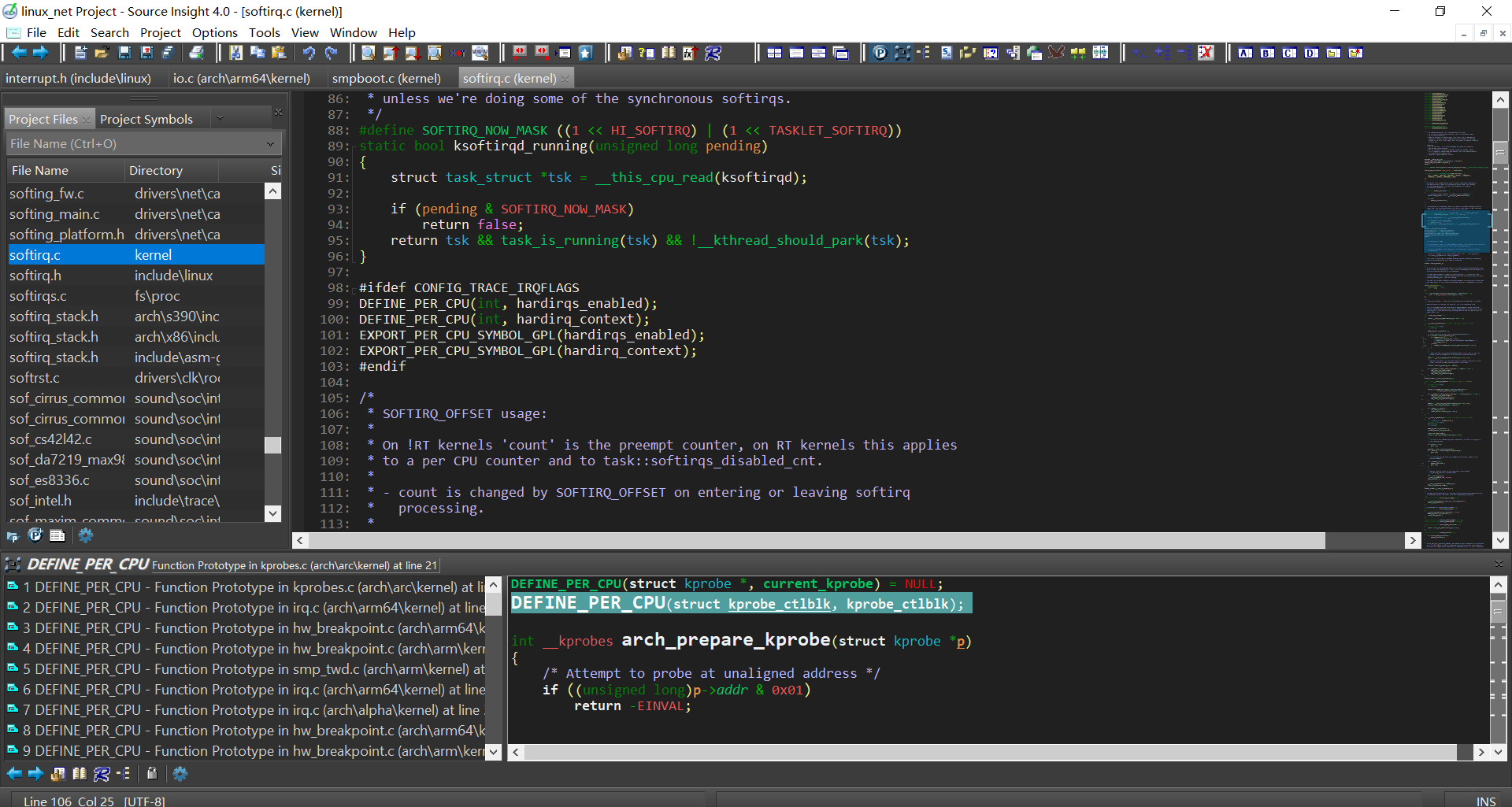Go forward with the toolbar right arrow

point(40,53)
